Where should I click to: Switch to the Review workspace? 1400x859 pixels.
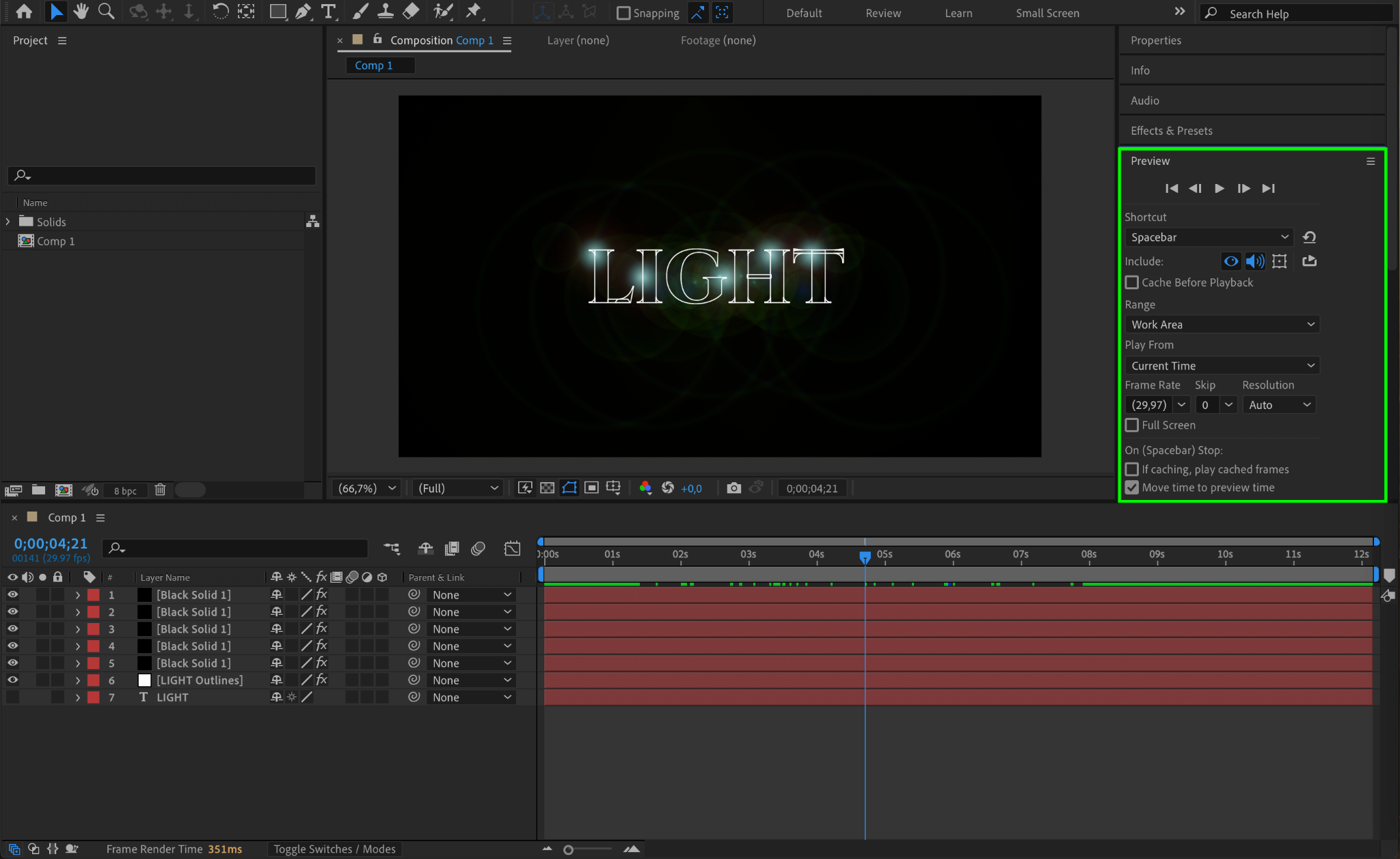pos(883,13)
